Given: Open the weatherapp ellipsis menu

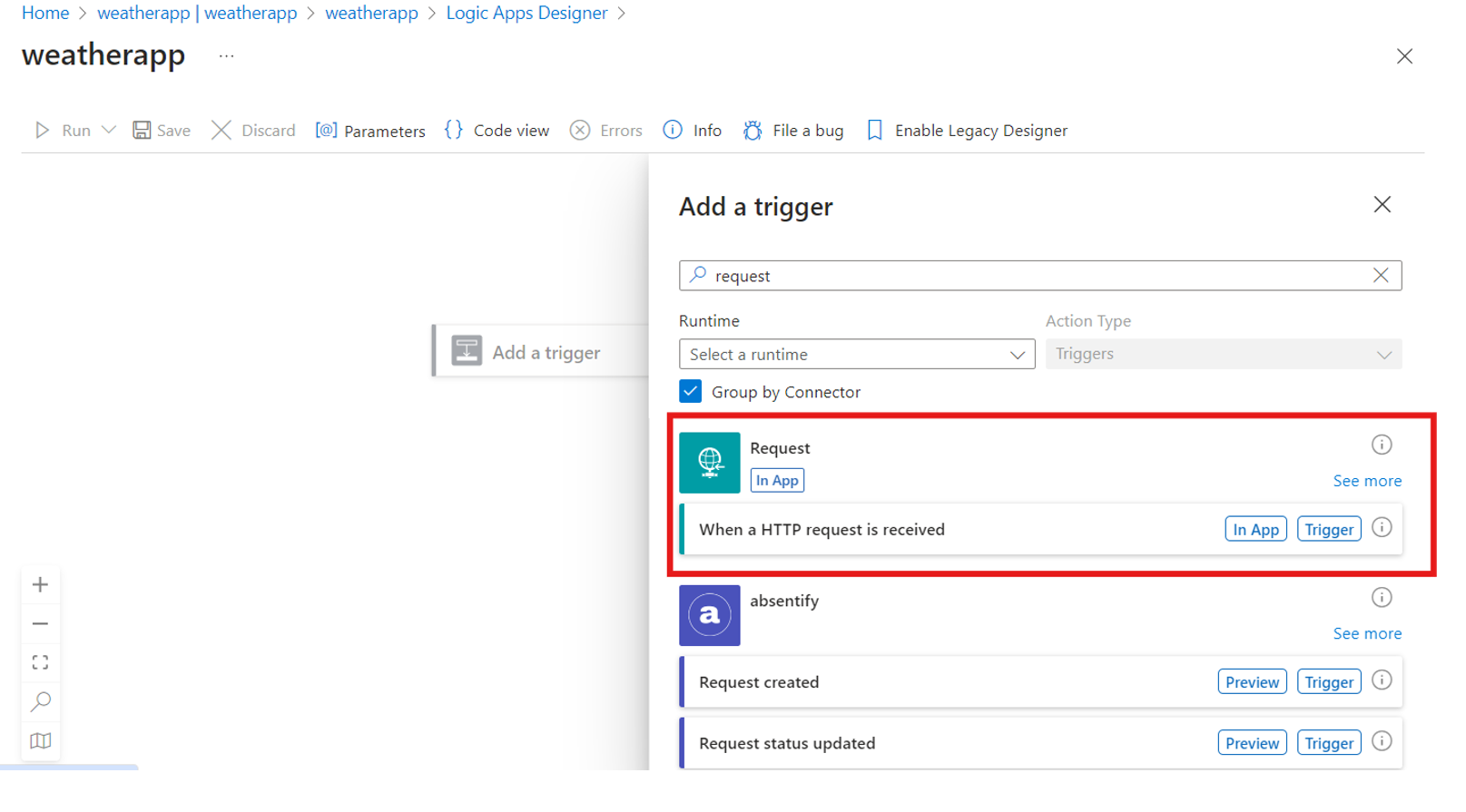Looking at the screenshot, I should click(226, 56).
